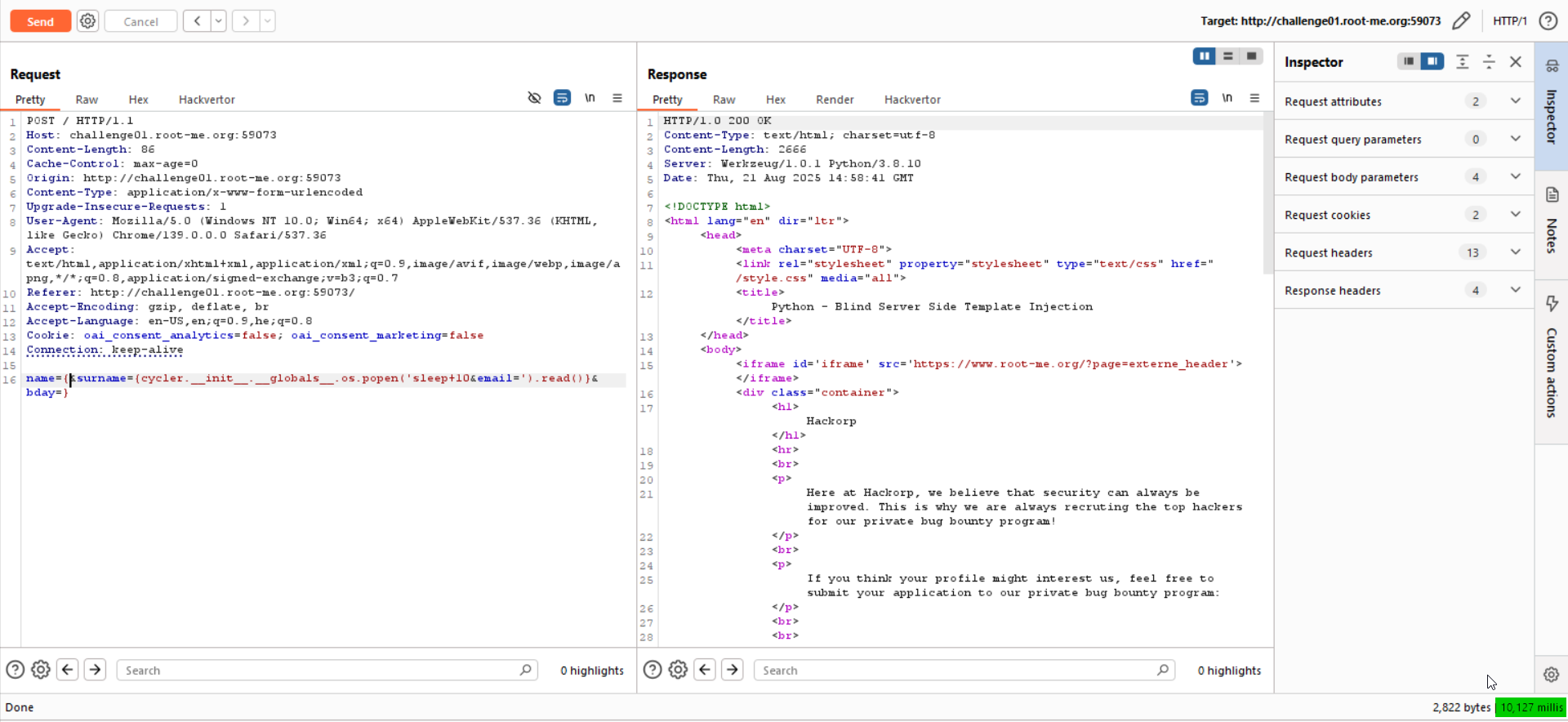This screenshot has width=1568, height=722.
Task: Open the Response Render tab
Action: pyautogui.click(x=835, y=100)
